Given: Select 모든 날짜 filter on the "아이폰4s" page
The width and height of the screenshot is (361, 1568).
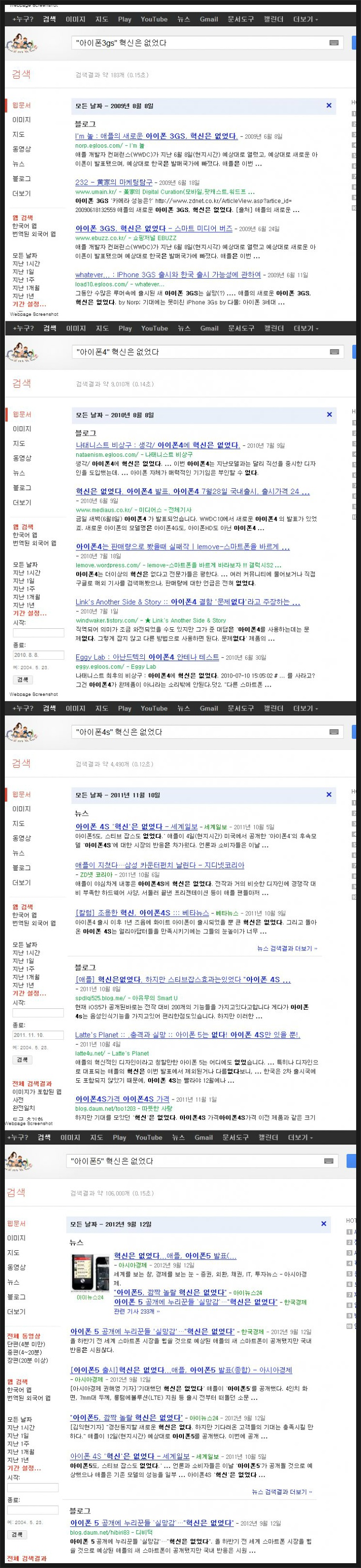Looking at the screenshot, I should click(x=25, y=944).
